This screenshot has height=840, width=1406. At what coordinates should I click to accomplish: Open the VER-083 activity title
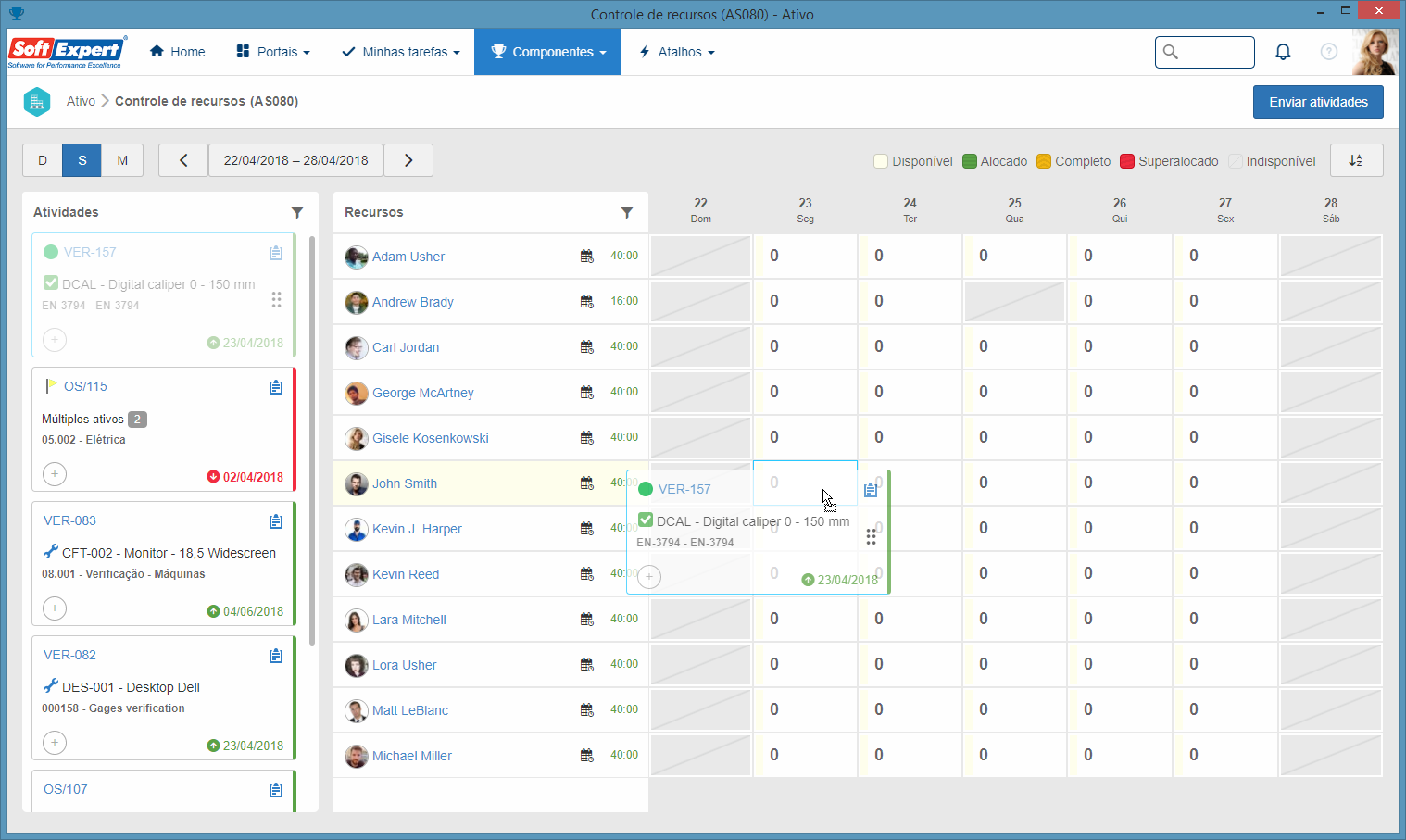69,520
